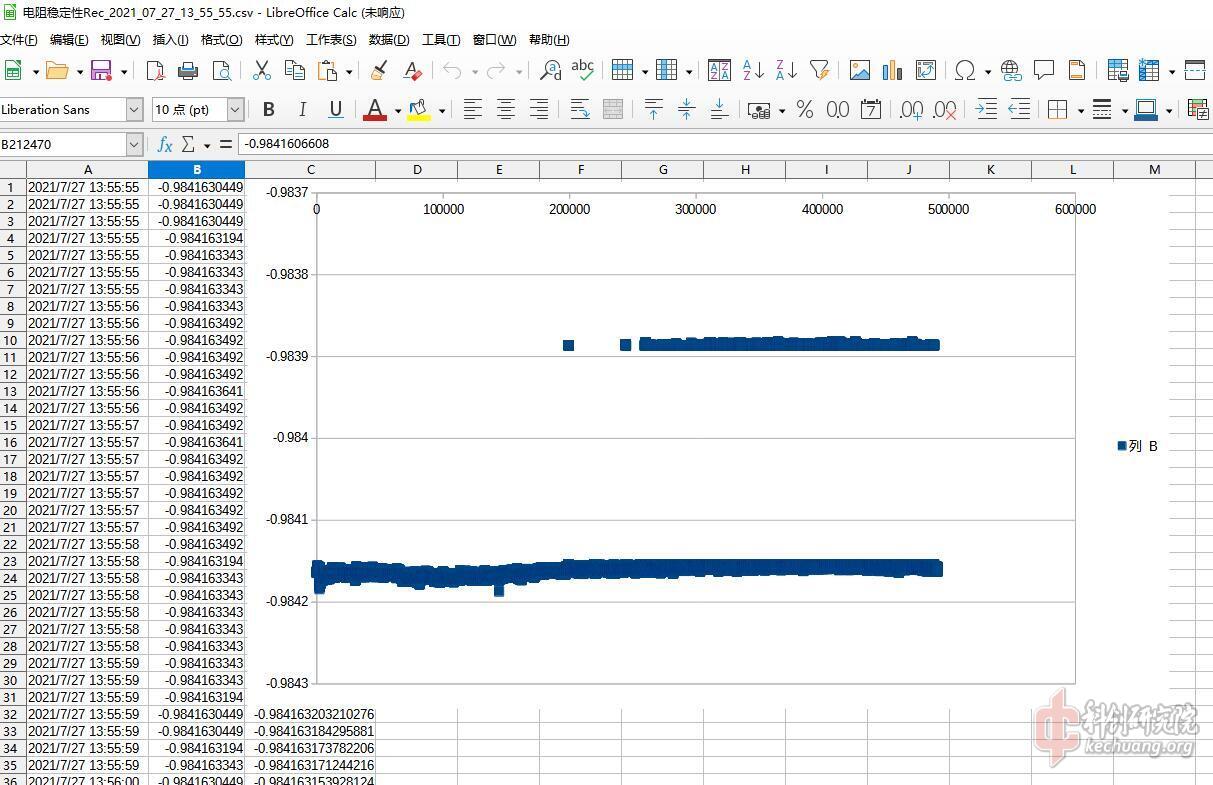Toggle wrap text
1213x785 pixels.
pos(580,110)
